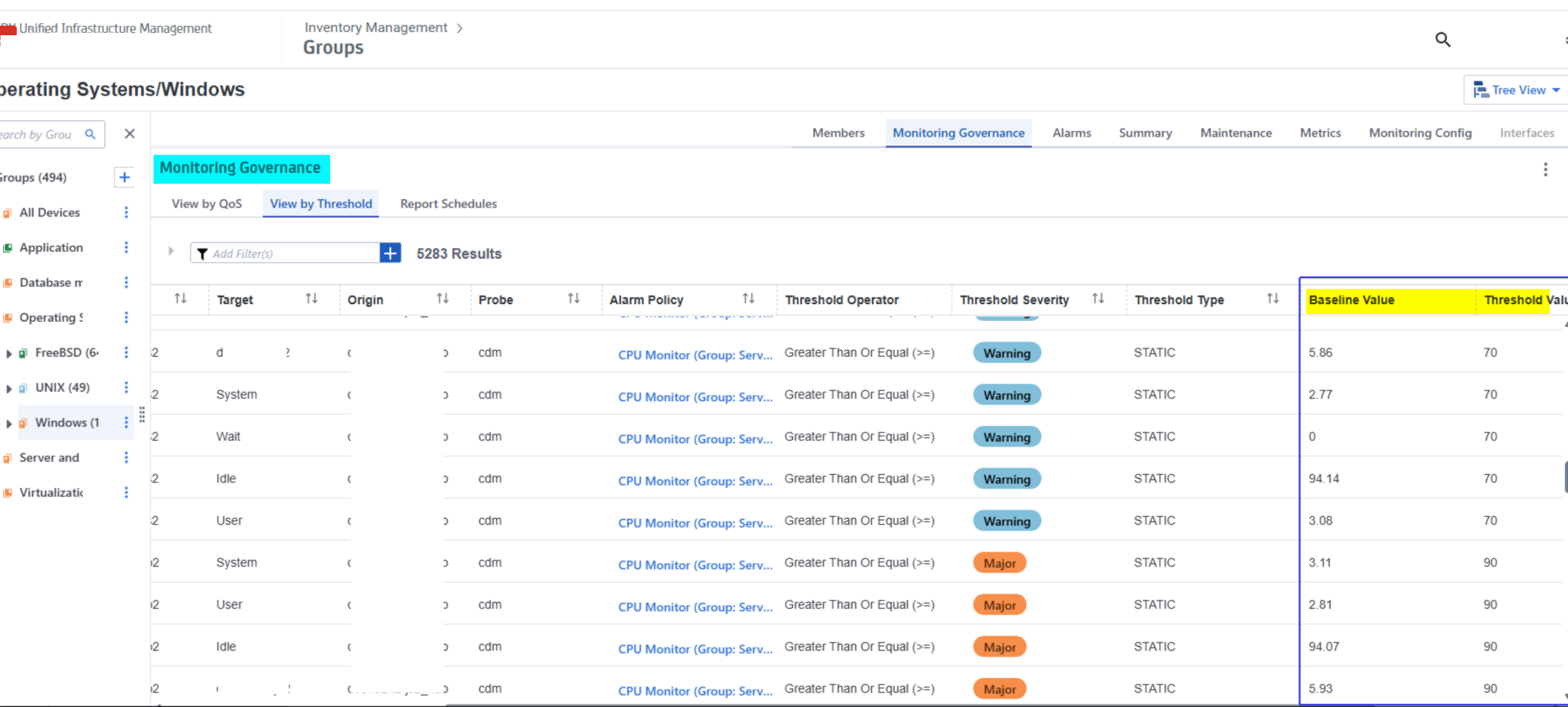Click the plus icon next to Groups (494)
1568x707 pixels.
coord(124,177)
